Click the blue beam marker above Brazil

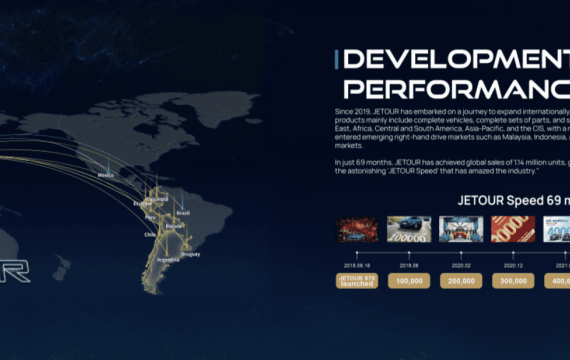pos(182,203)
